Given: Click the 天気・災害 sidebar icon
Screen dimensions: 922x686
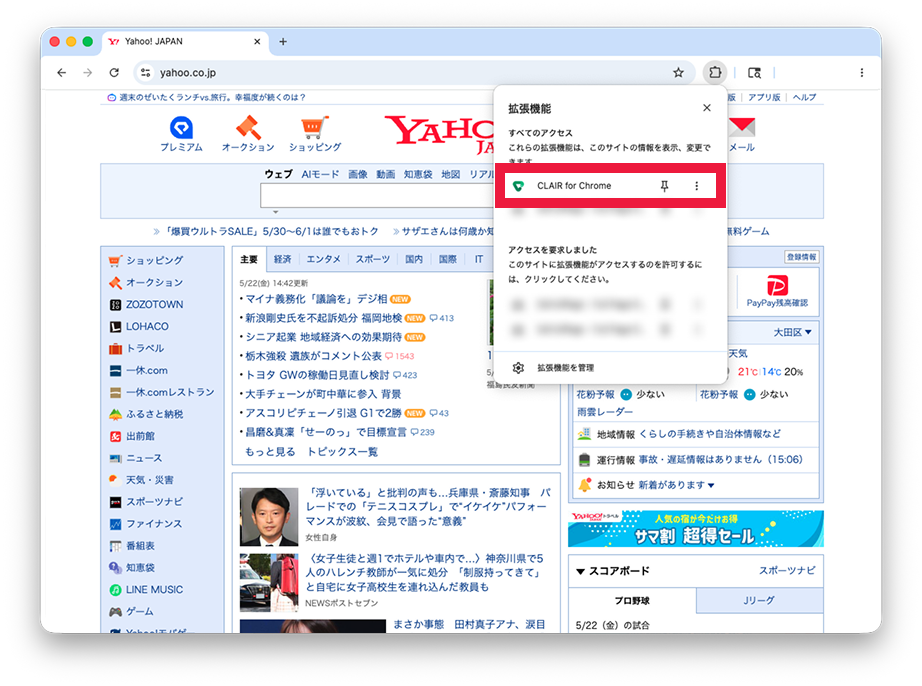Looking at the screenshot, I should (x=115, y=480).
